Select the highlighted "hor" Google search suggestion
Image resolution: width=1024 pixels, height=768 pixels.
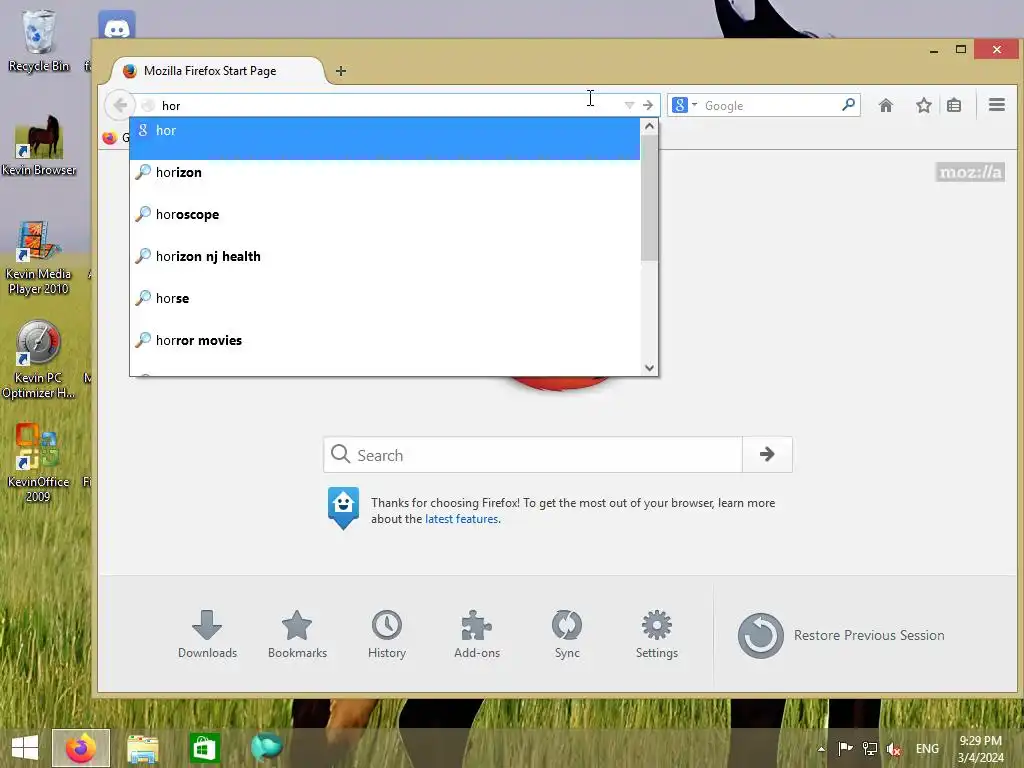pos(385,138)
